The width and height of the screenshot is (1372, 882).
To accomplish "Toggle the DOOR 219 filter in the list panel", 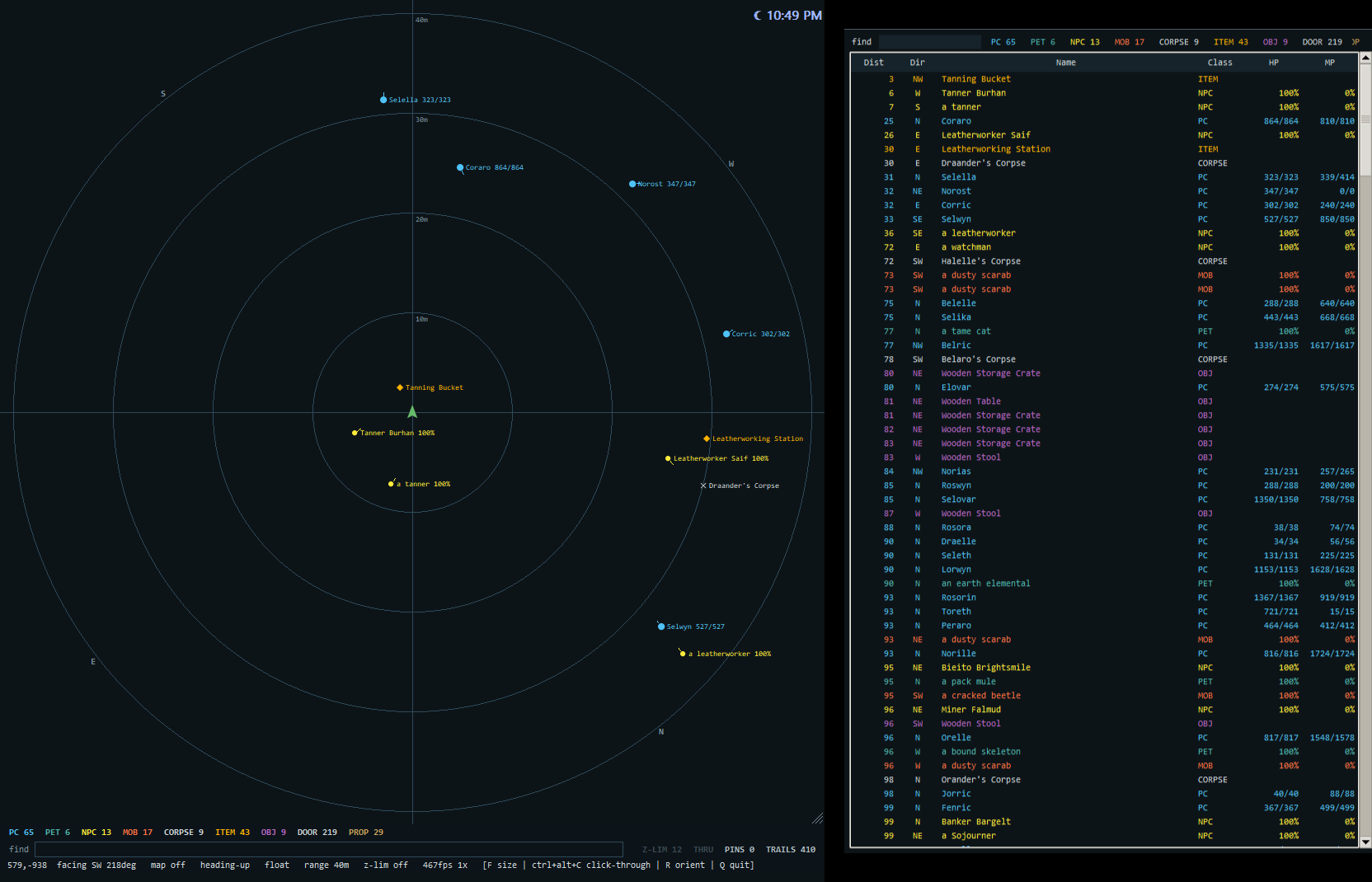I will 1322,42.
